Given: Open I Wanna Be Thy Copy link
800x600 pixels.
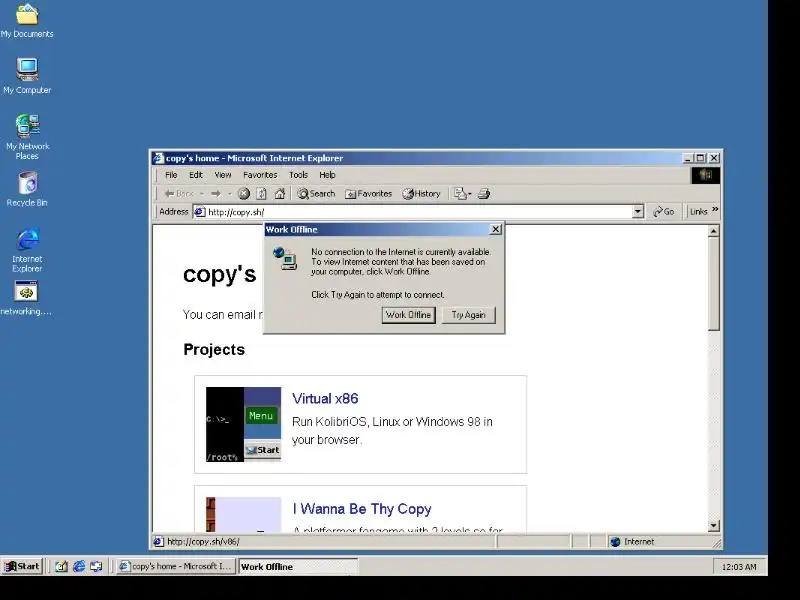Looking at the screenshot, I should [362, 509].
